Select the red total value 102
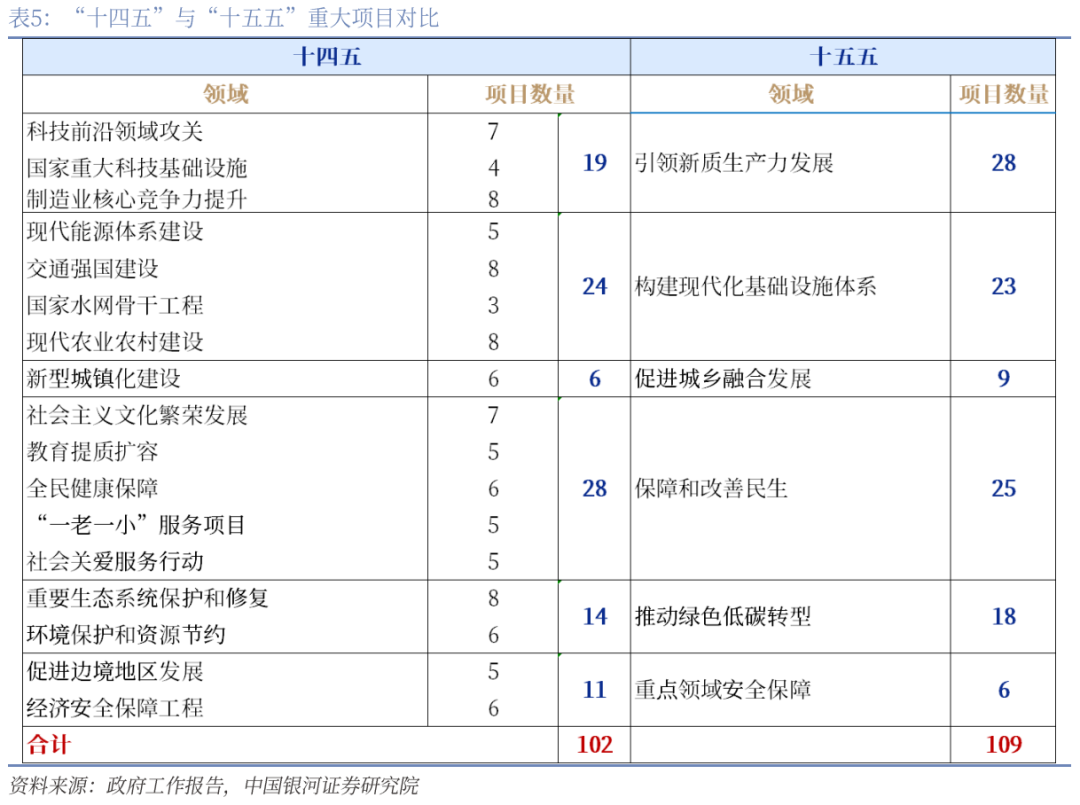 pyautogui.click(x=594, y=745)
